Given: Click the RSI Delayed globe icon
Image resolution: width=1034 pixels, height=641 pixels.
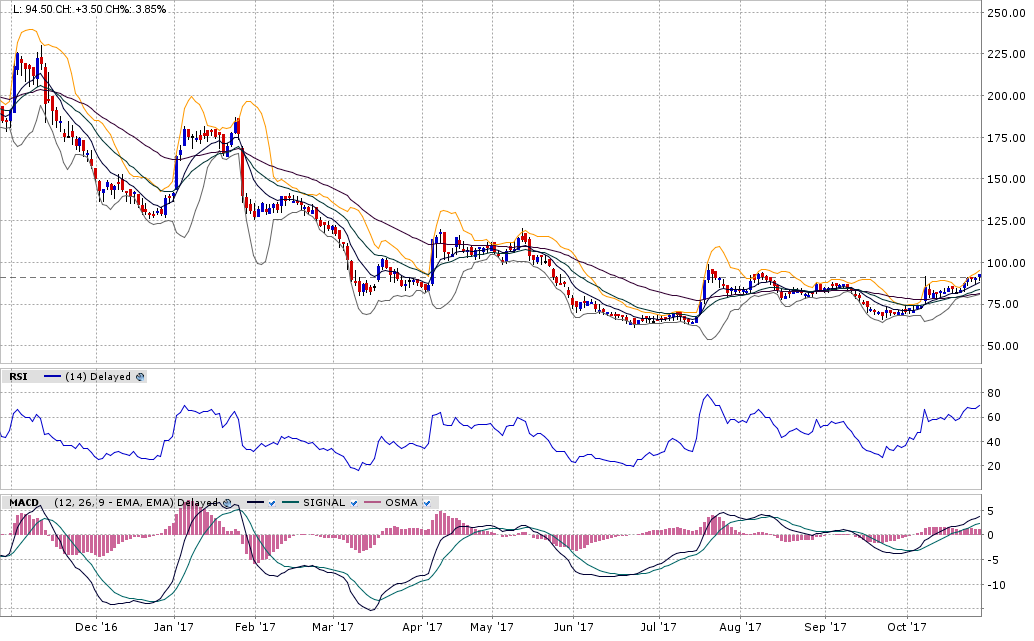Looking at the screenshot, I should [140, 377].
